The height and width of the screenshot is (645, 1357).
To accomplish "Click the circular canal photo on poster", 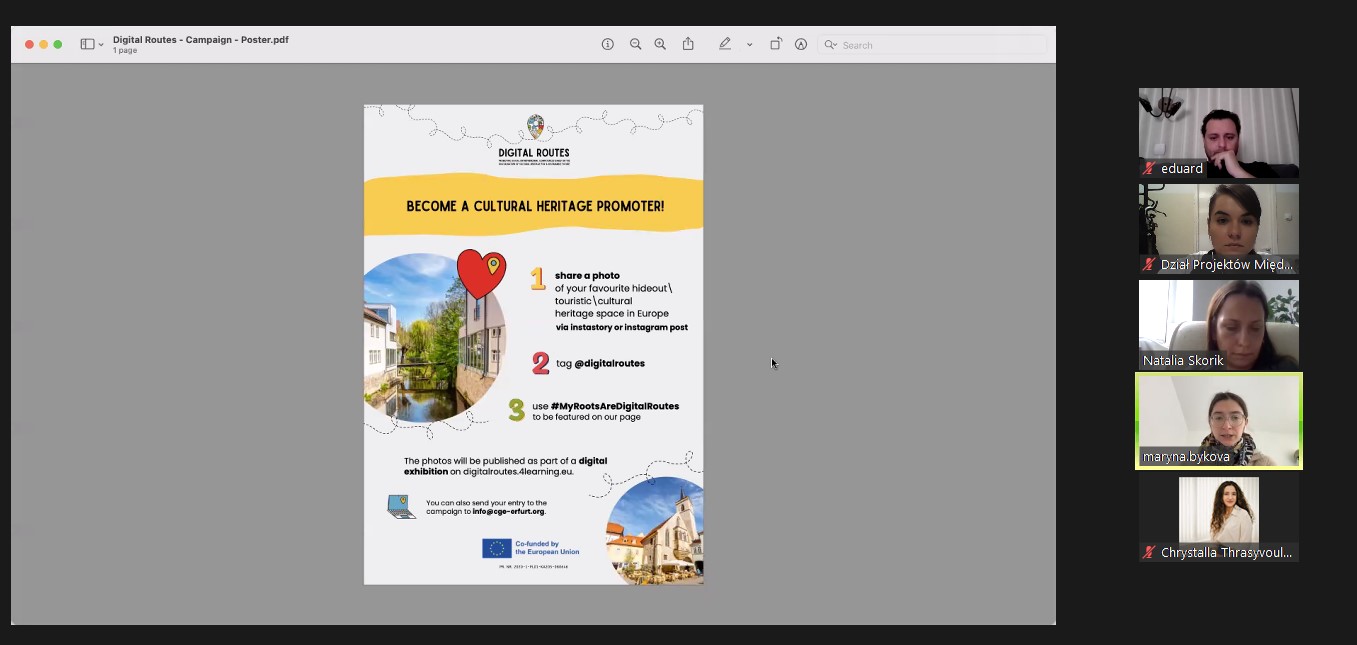I will 434,338.
